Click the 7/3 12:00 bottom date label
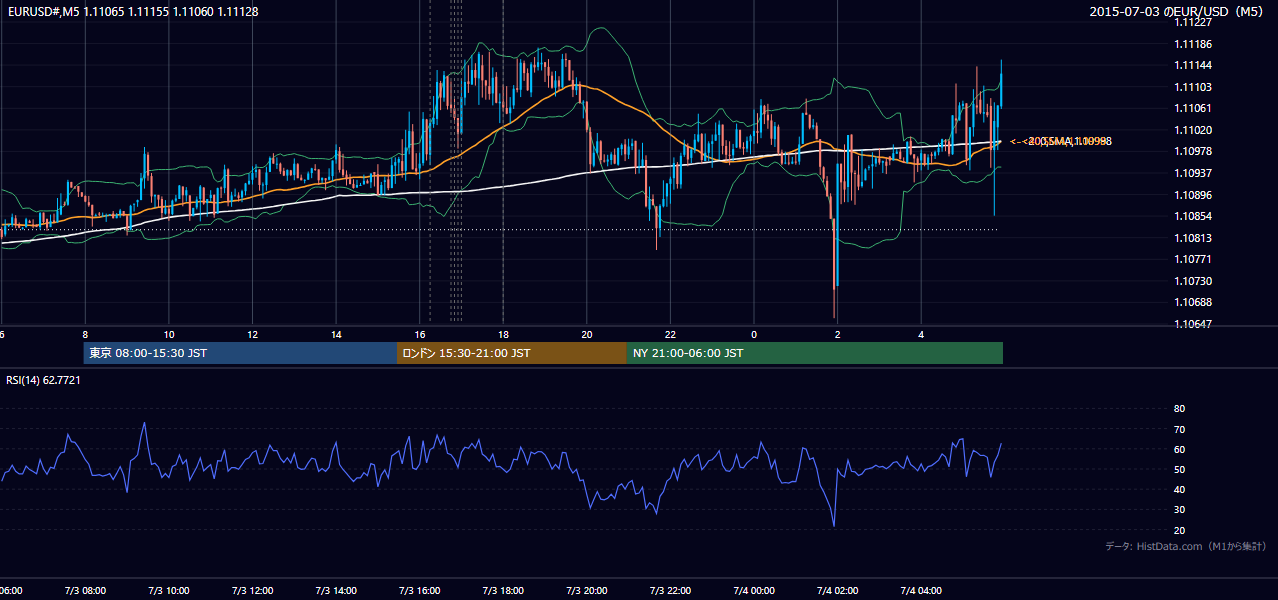 (x=253, y=591)
